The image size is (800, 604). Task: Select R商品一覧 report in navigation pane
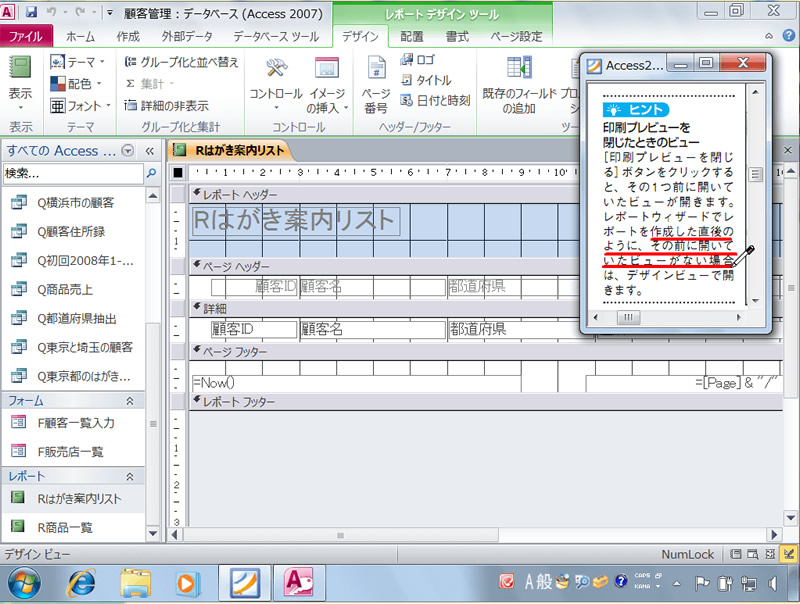point(65,527)
